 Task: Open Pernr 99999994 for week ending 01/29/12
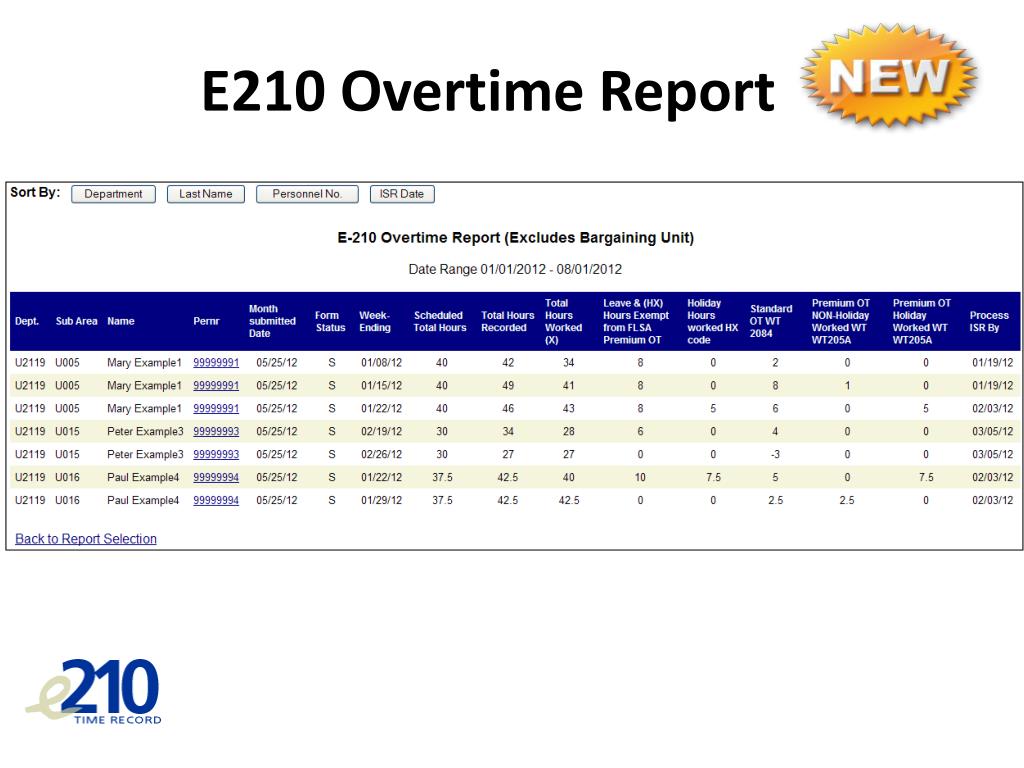point(216,500)
